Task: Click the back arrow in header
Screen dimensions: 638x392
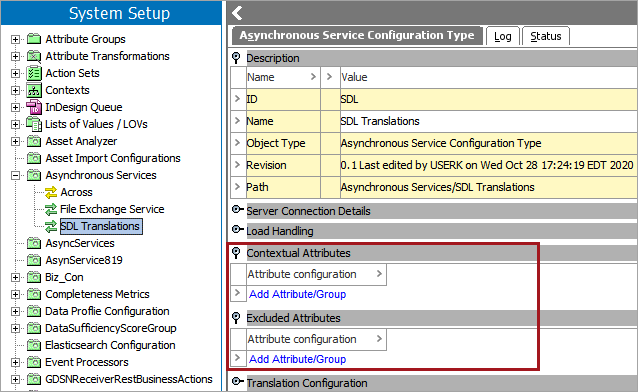Action: point(237,13)
